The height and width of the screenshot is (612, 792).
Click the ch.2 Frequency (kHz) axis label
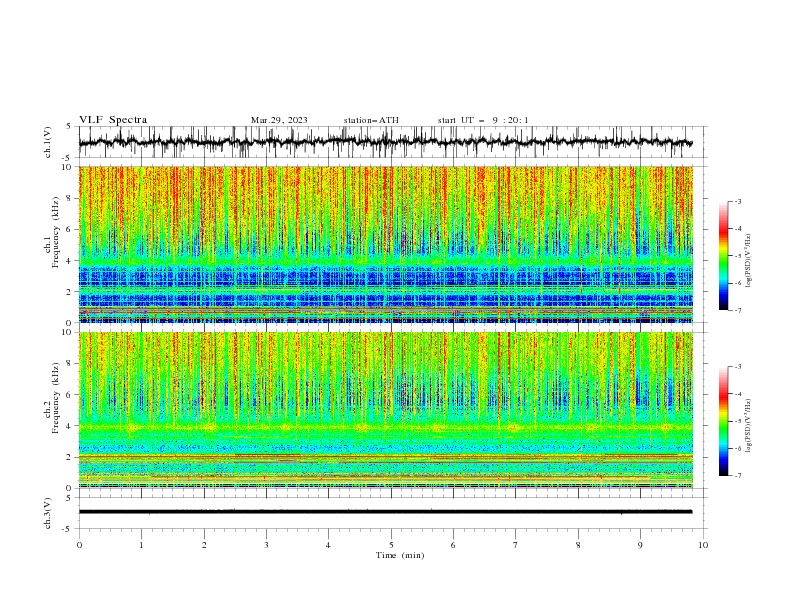pos(52,398)
